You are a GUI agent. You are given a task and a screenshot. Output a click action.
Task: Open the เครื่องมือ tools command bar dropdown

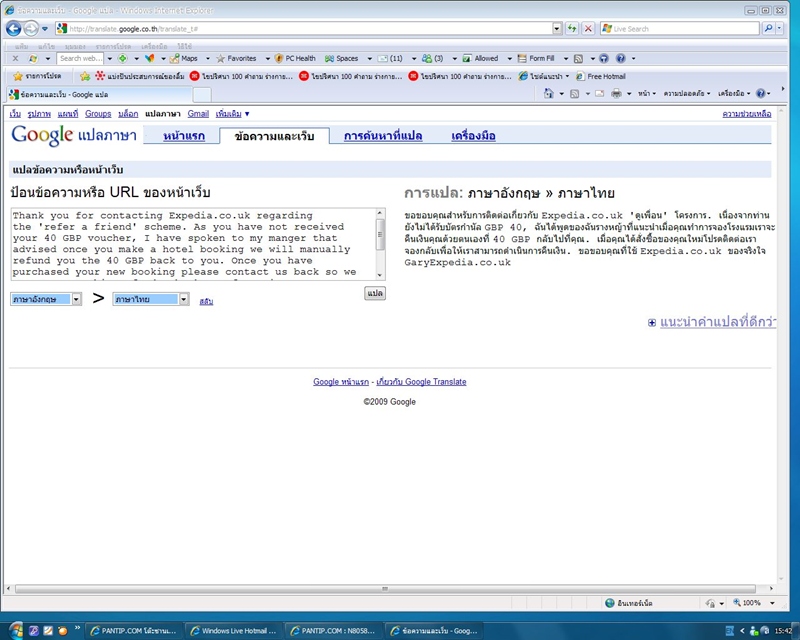[x=734, y=93]
